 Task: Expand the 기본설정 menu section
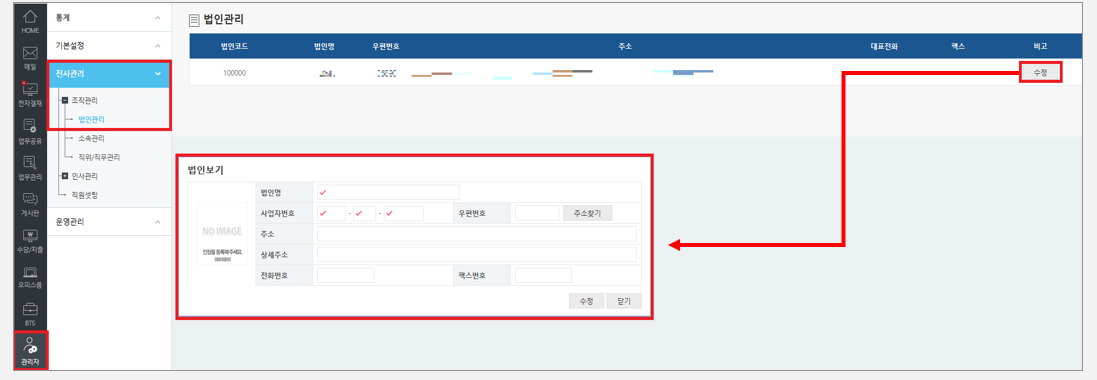click(x=108, y=45)
